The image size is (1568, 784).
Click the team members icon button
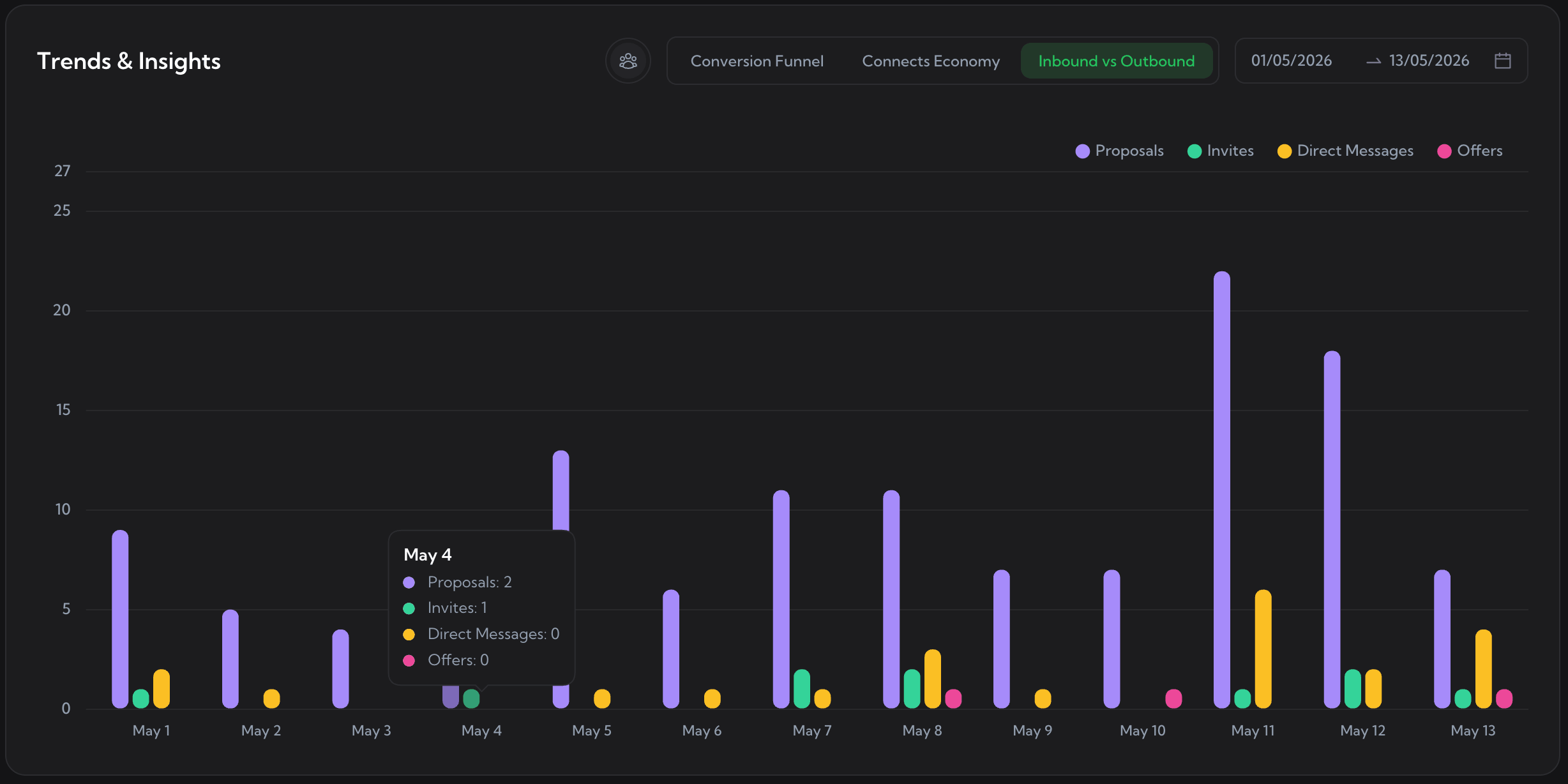click(x=628, y=61)
